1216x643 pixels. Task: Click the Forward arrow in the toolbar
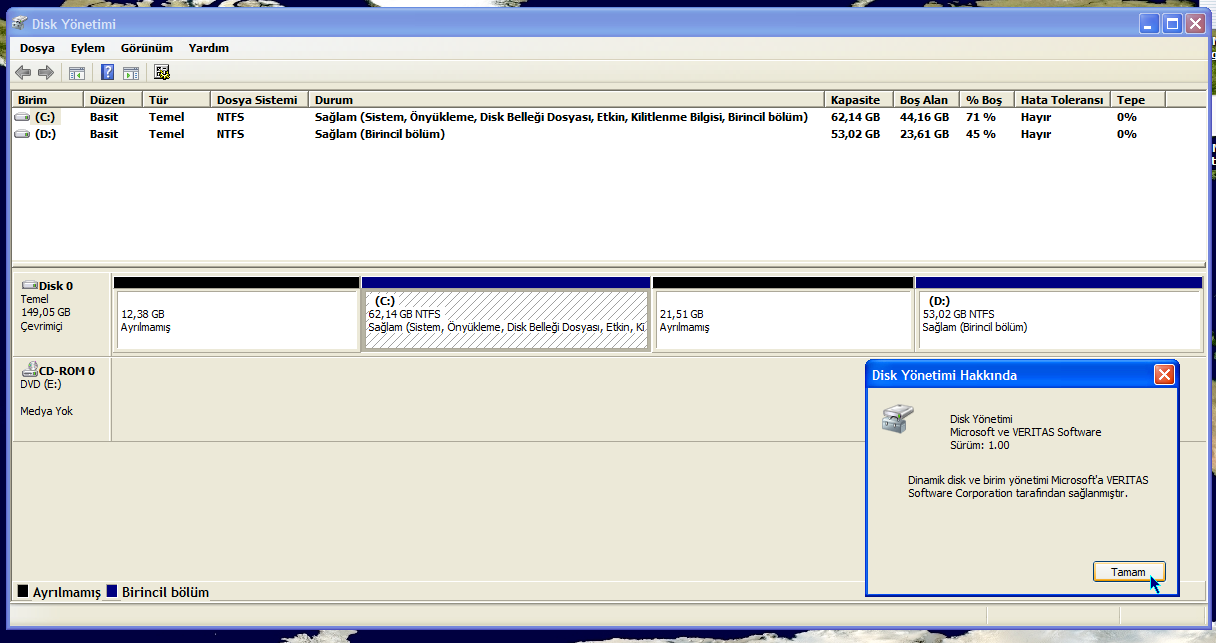click(x=45, y=72)
